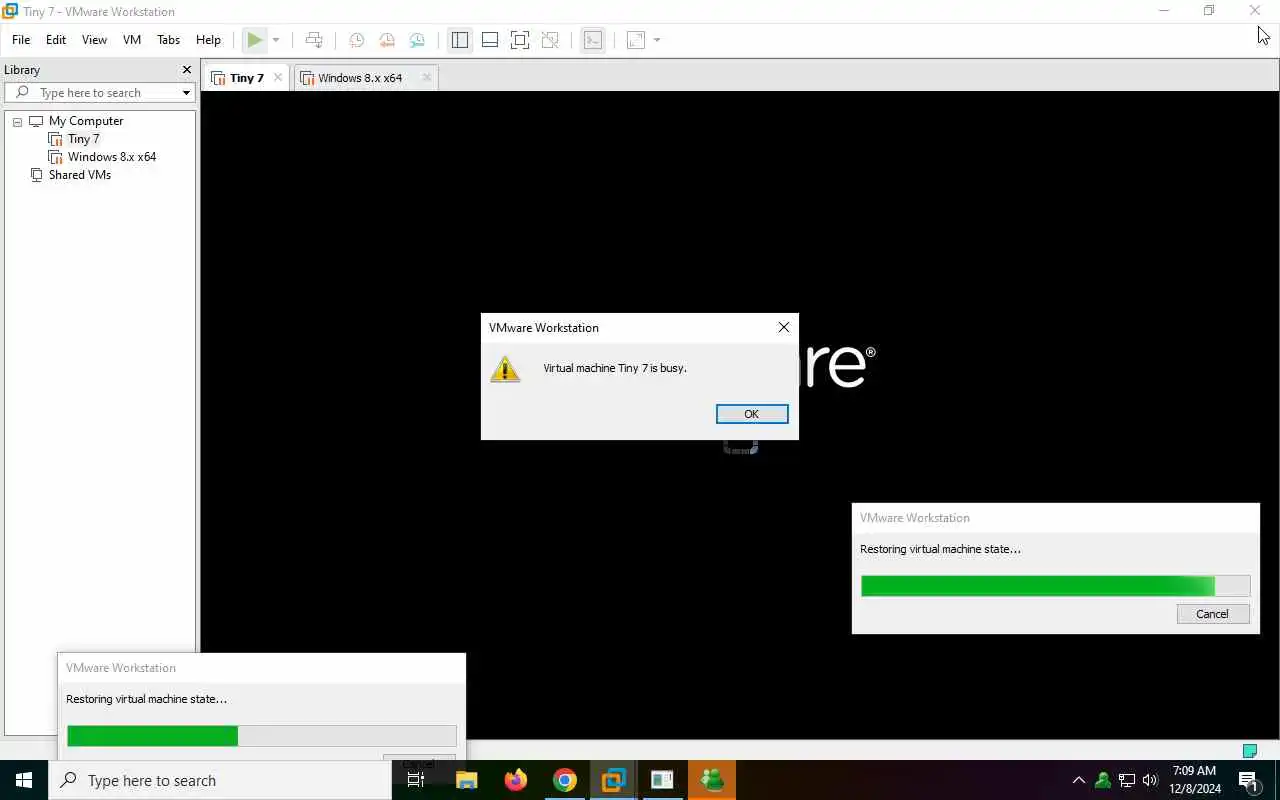This screenshot has width=1280, height=800.
Task: Open File Explorer from the taskbar
Action: [x=466, y=780]
